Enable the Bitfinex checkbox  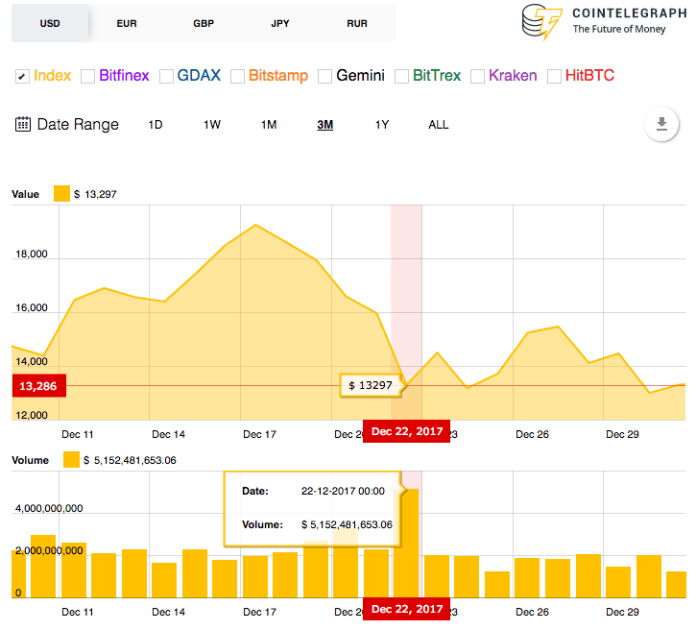[x=88, y=76]
